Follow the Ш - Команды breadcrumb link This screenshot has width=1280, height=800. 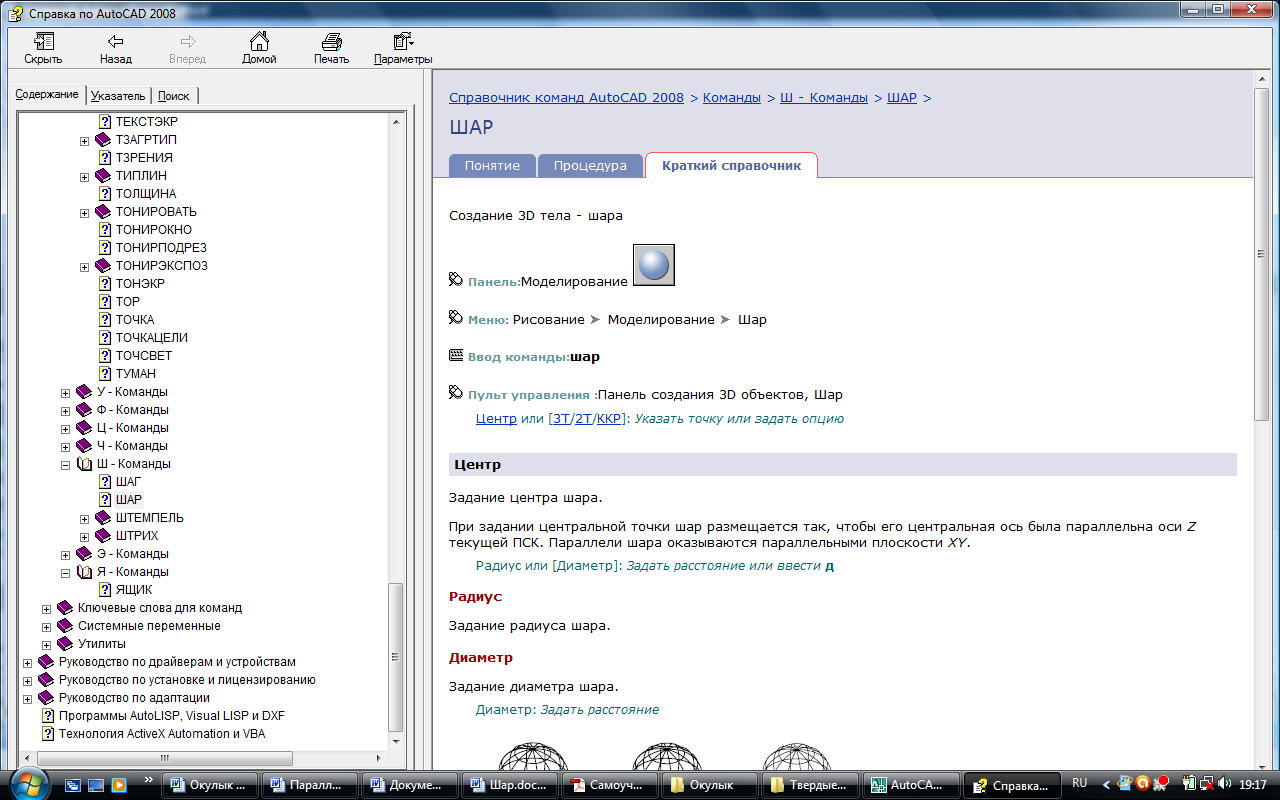click(824, 98)
